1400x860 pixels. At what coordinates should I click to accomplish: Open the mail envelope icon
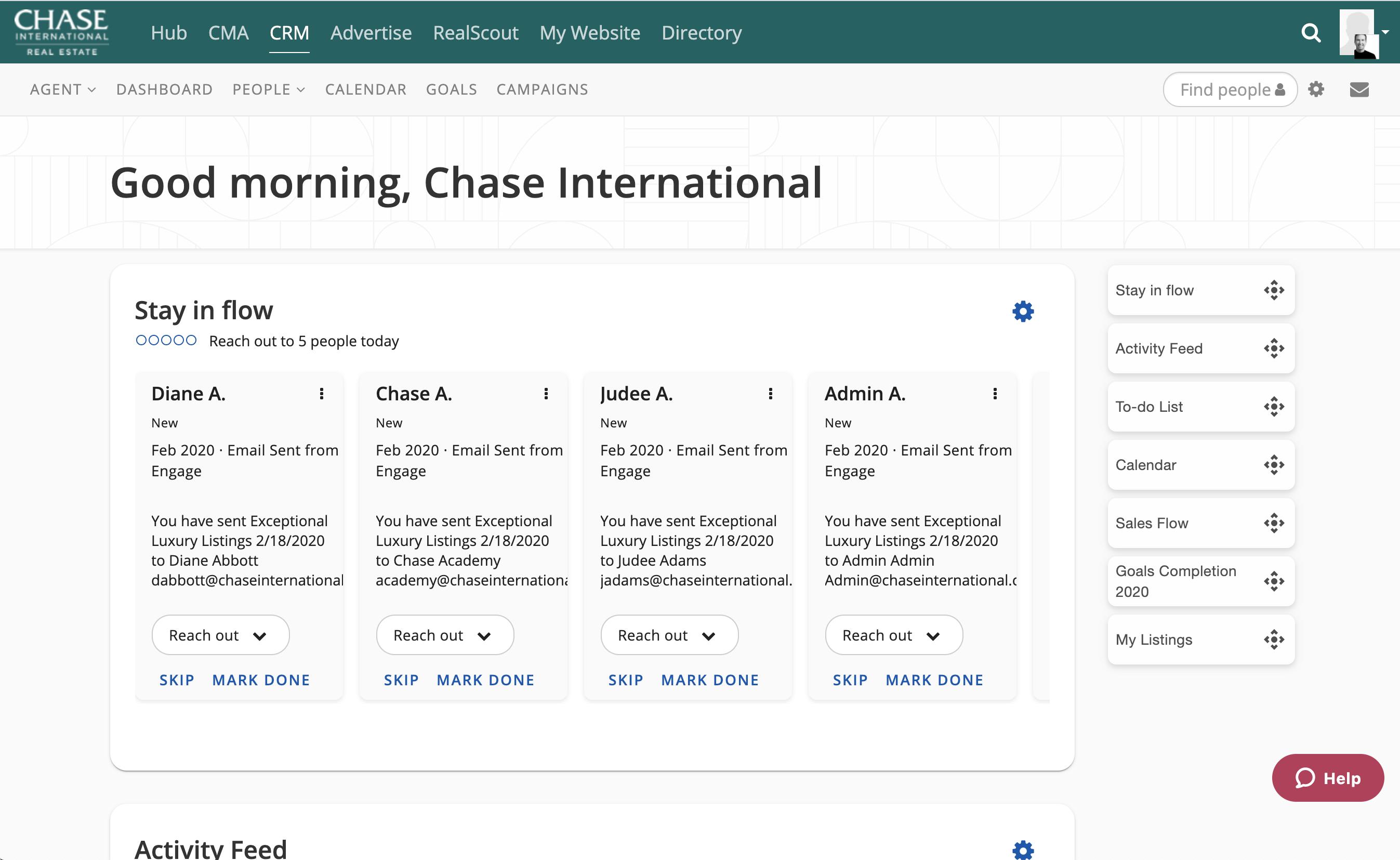pos(1358,89)
